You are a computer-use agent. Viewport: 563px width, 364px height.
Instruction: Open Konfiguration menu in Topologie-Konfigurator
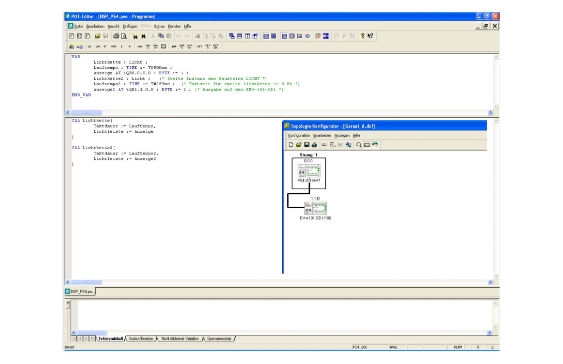(x=299, y=136)
